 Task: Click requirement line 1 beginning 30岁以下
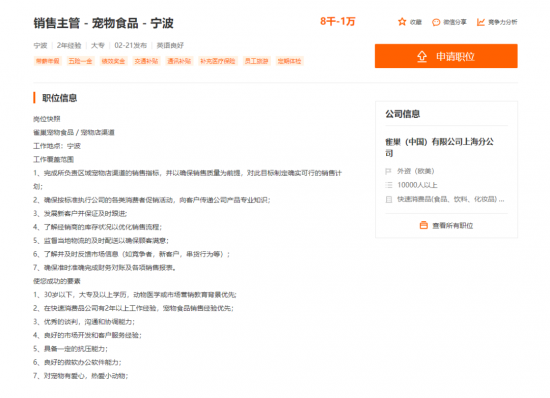(135, 295)
